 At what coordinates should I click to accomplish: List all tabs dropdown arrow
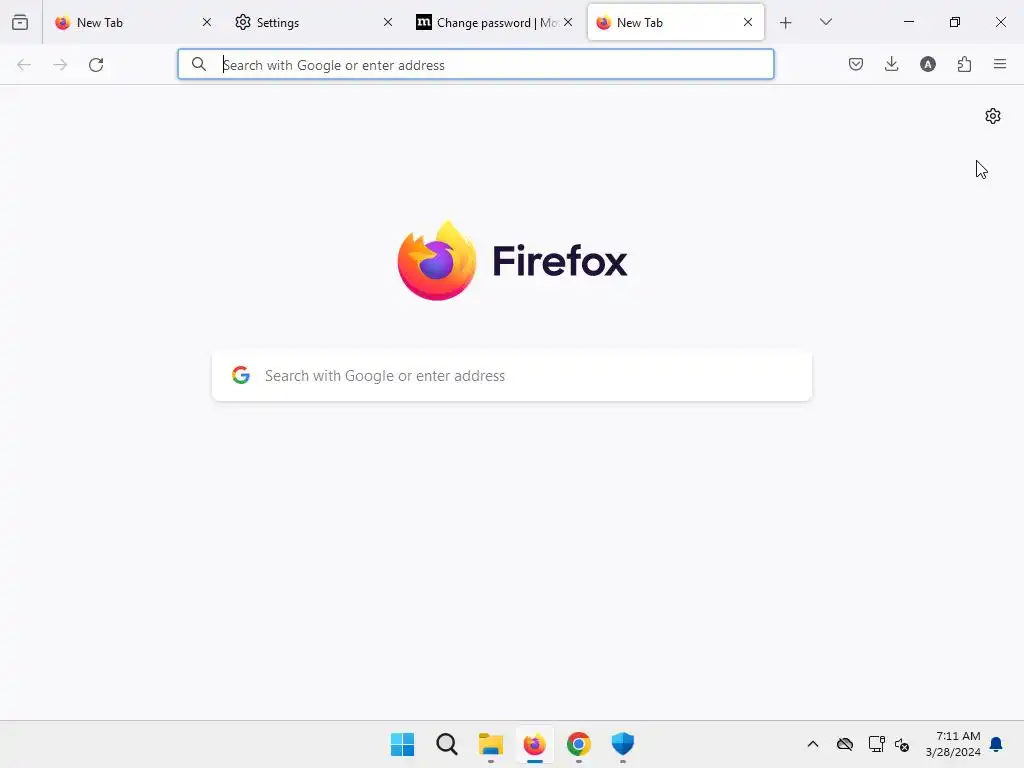(825, 22)
